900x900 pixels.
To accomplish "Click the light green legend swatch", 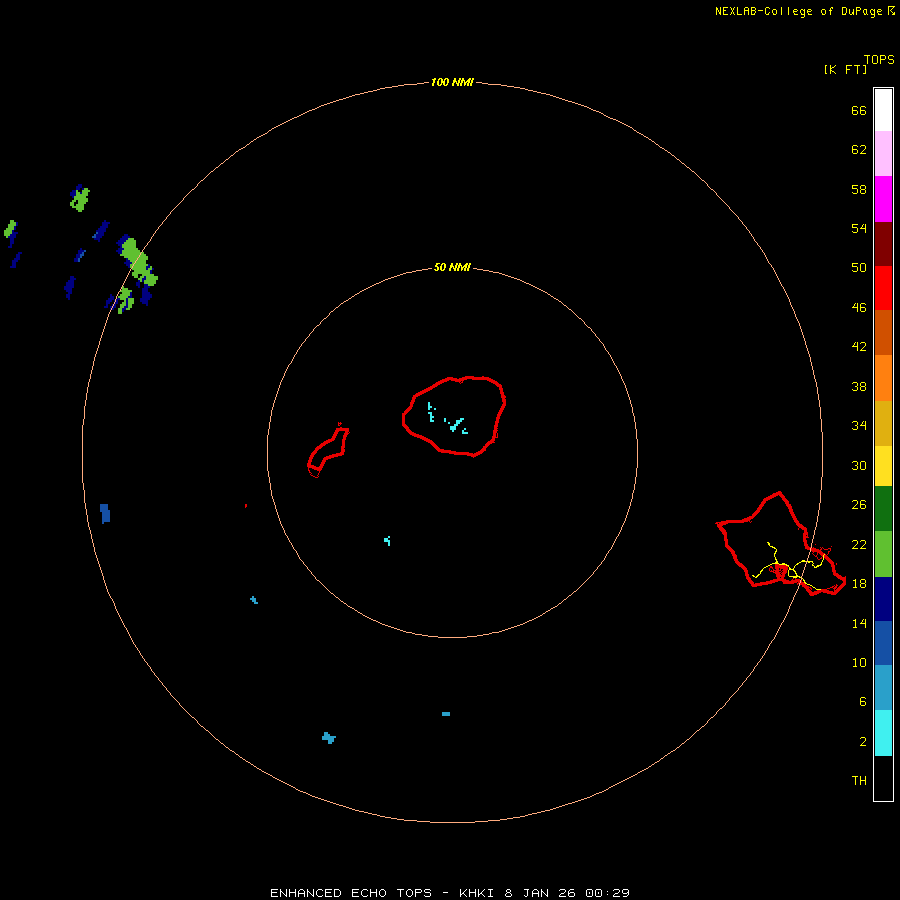I will tap(883, 554).
